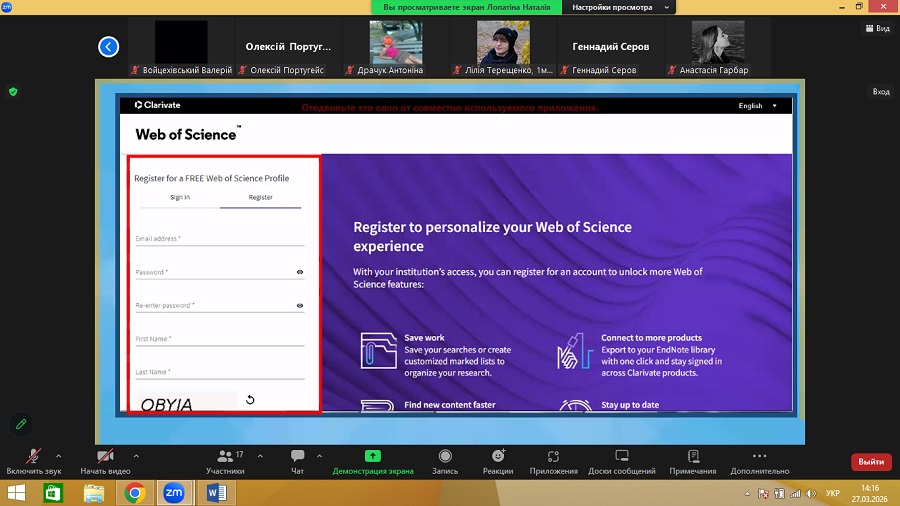This screenshot has height=506, width=900.
Task: Open Реакции reactions menu
Action: (497, 460)
